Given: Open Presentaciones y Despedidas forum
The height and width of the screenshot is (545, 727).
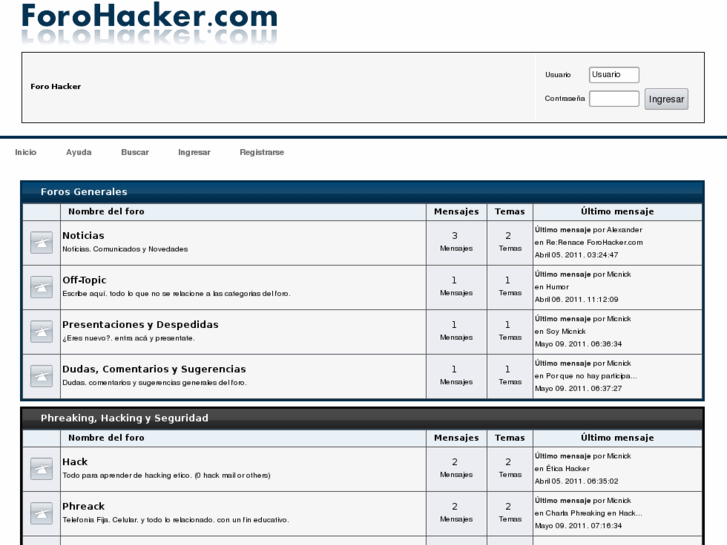Looking at the screenshot, I should 140,325.
